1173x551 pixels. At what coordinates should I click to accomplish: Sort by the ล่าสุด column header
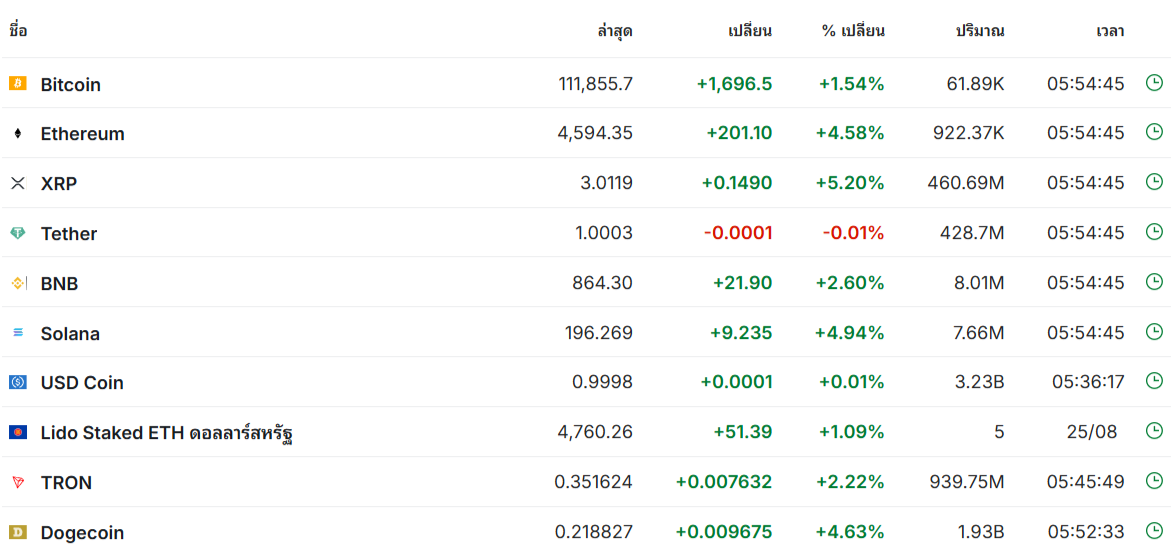click(x=615, y=31)
